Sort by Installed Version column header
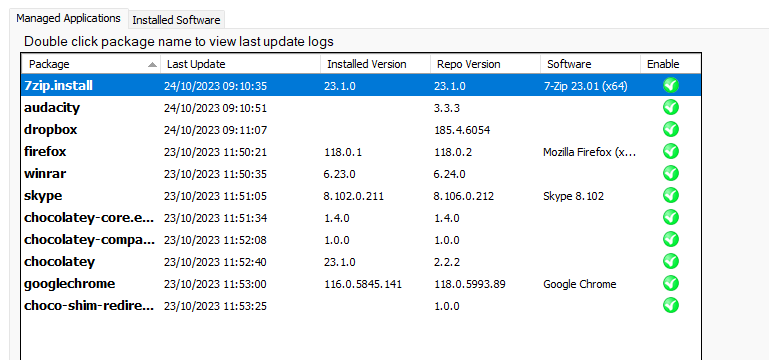The width and height of the screenshot is (769, 360). click(375, 64)
